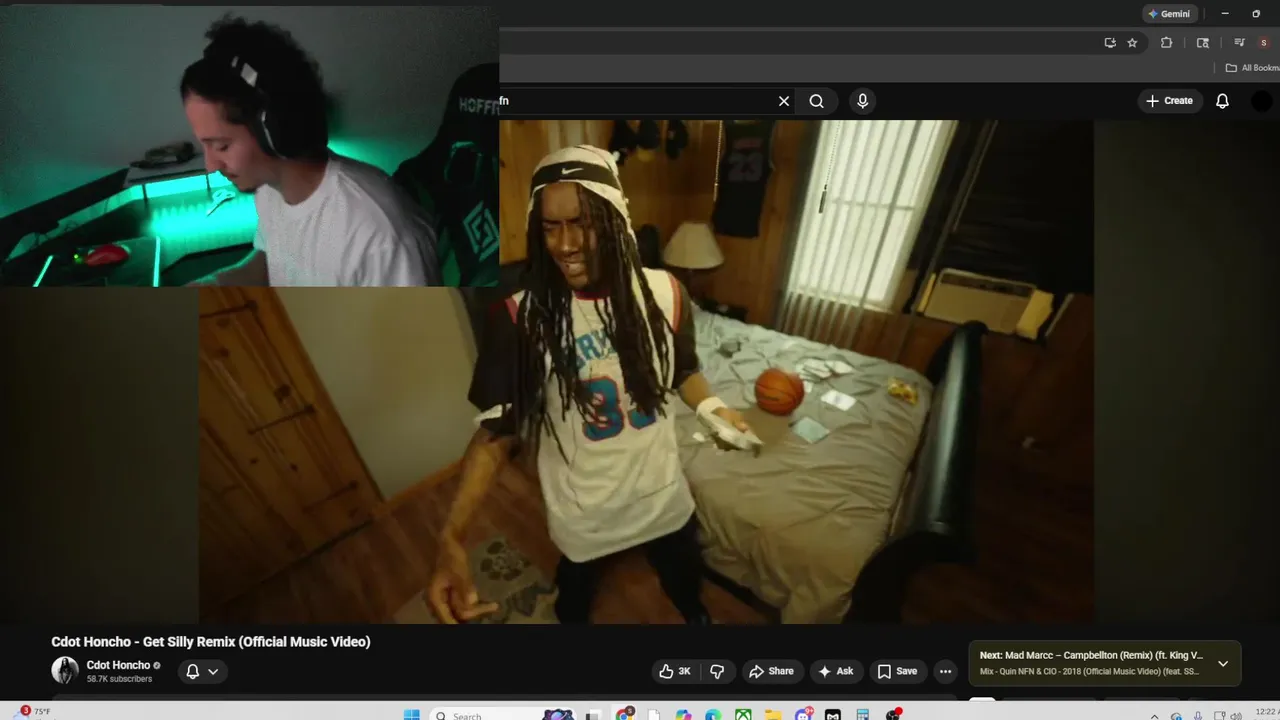Open microphone icon in system tray
The height and width of the screenshot is (720, 1280).
point(1198,716)
